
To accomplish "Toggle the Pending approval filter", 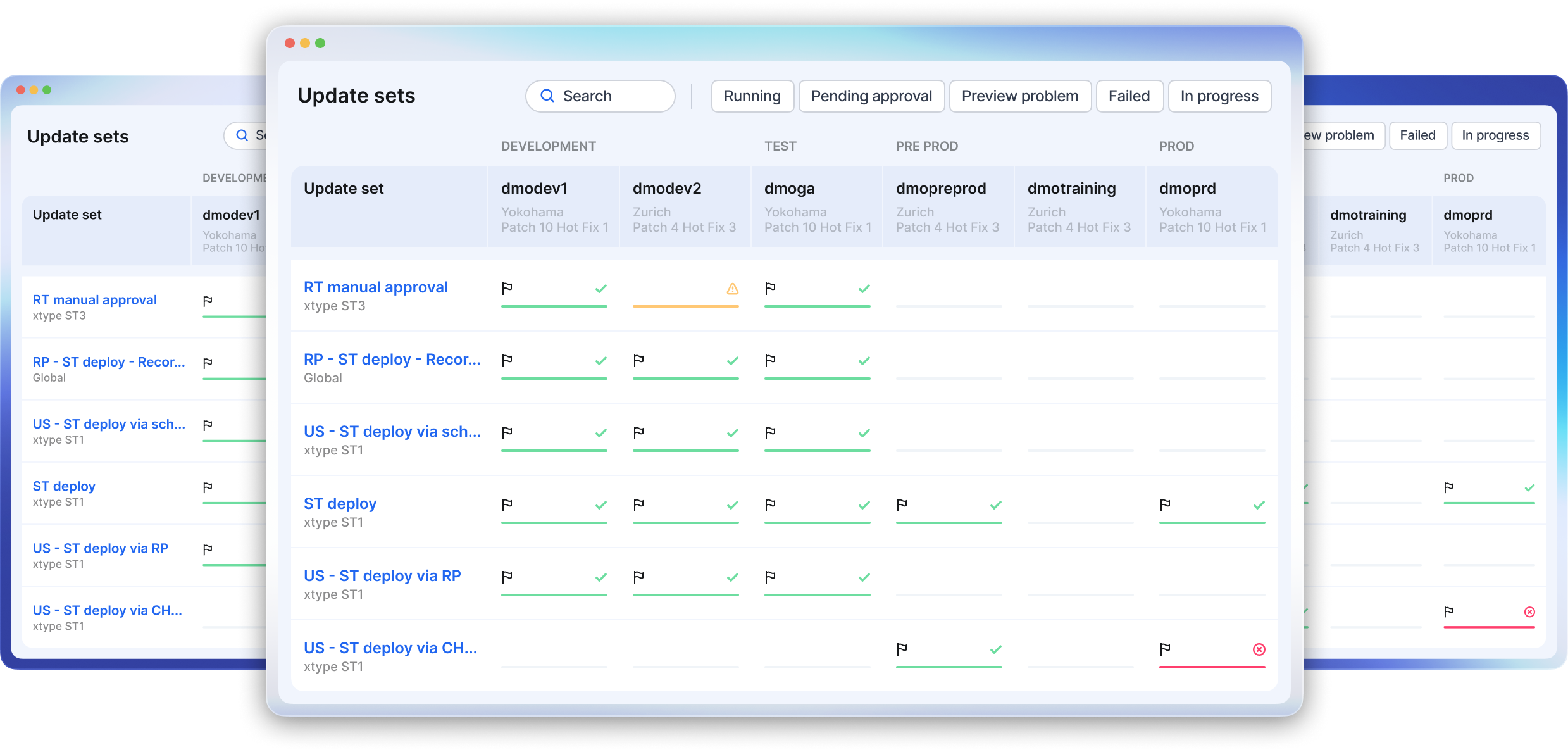I will point(871,96).
